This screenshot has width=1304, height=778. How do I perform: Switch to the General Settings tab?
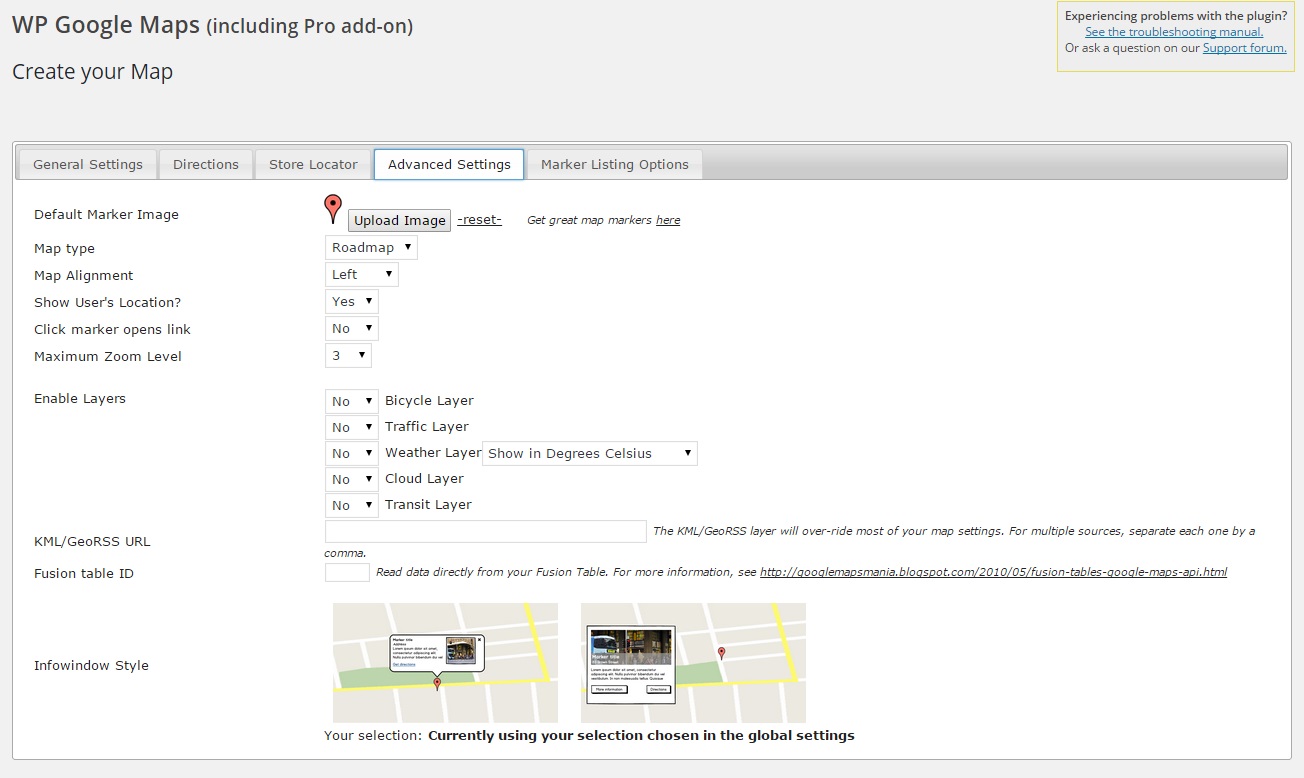pyautogui.click(x=87, y=164)
